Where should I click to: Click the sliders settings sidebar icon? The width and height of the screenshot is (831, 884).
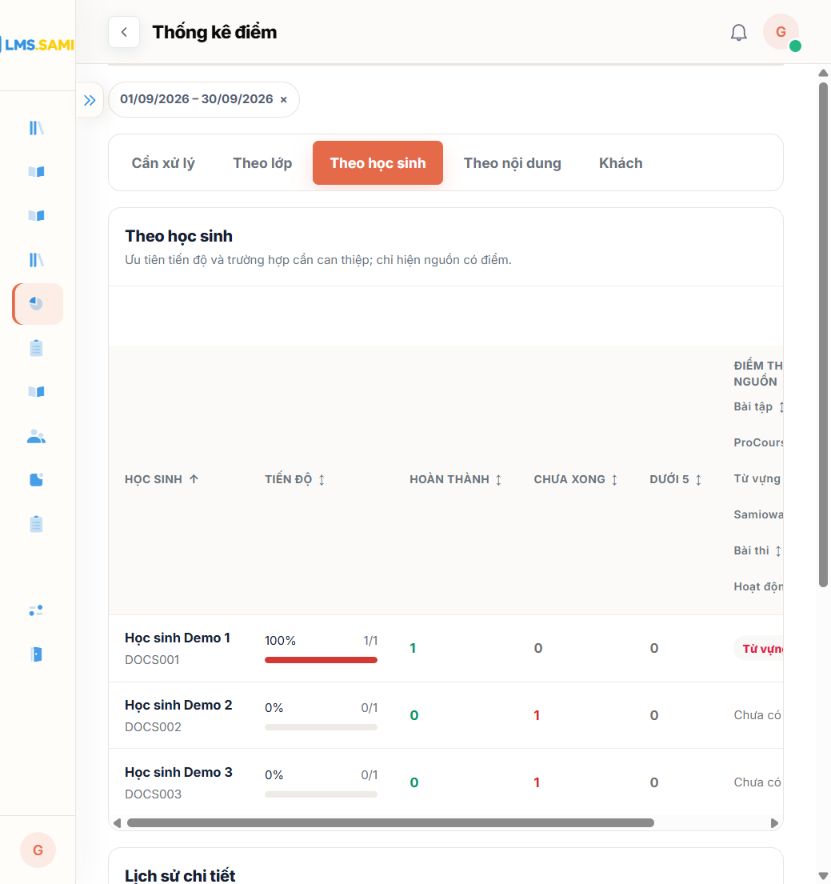pyautogui.click(x=36, y=611)
